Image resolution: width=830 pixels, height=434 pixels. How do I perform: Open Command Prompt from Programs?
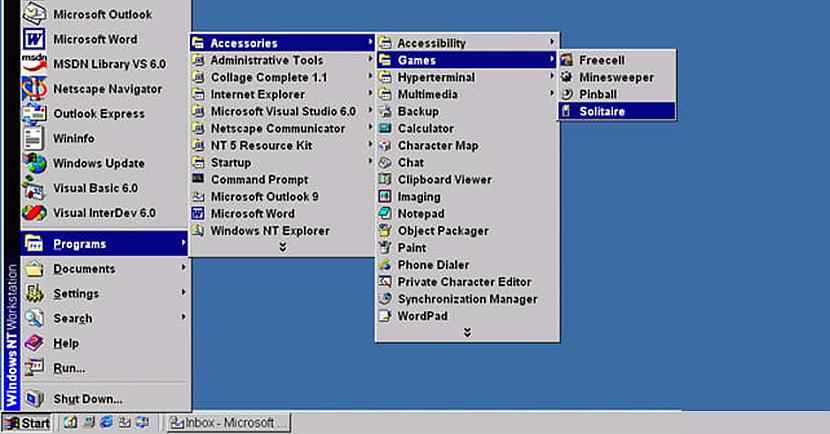pos(282,180)
